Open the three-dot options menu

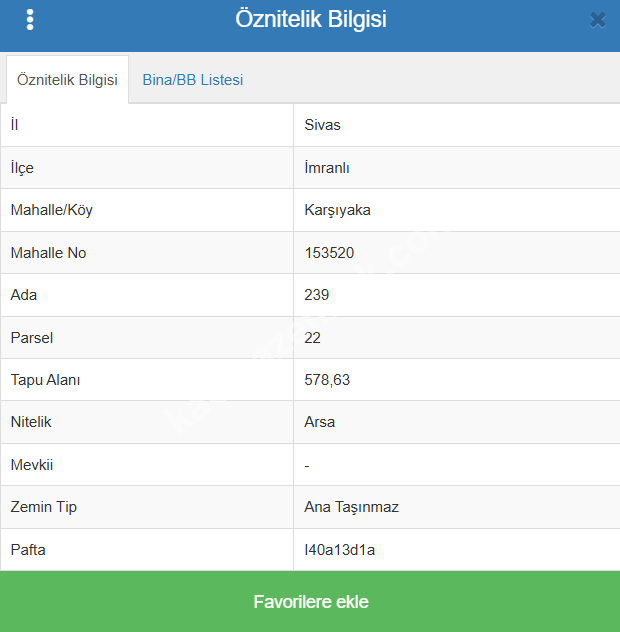pos(30,20)
